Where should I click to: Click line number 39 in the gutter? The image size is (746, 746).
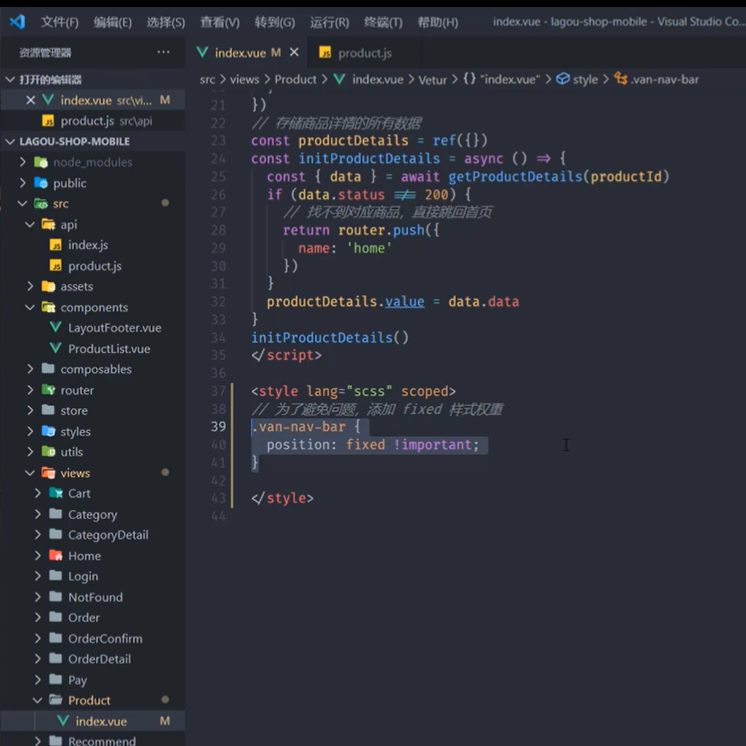218,426
